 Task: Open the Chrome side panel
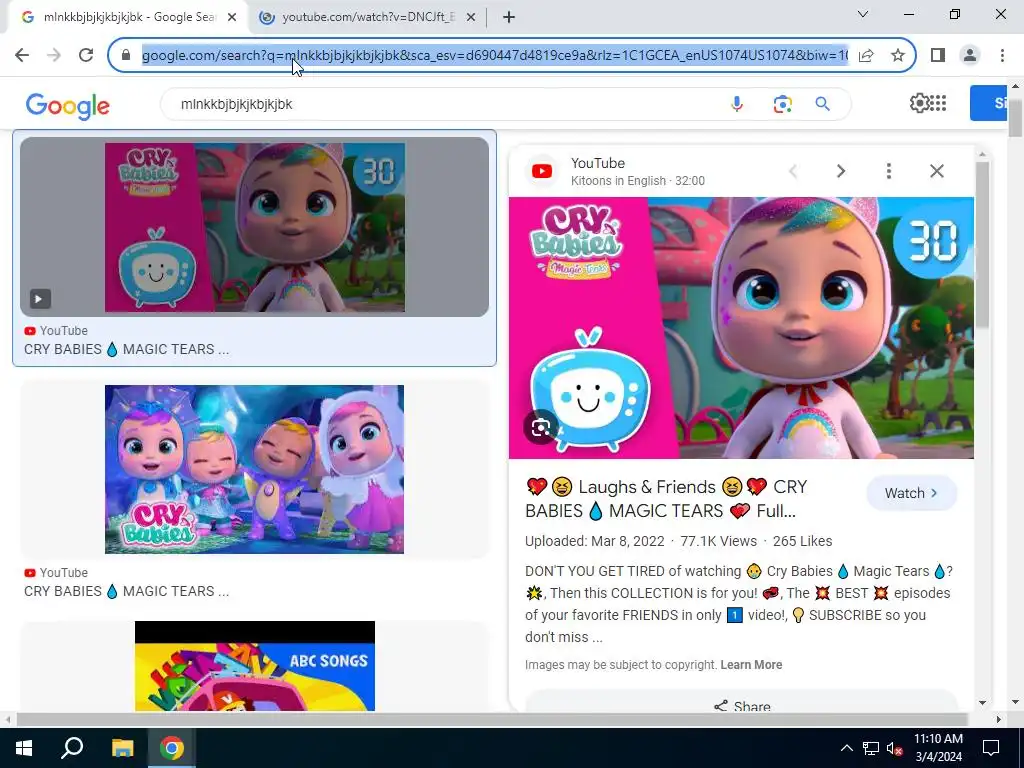pos(938,55)
